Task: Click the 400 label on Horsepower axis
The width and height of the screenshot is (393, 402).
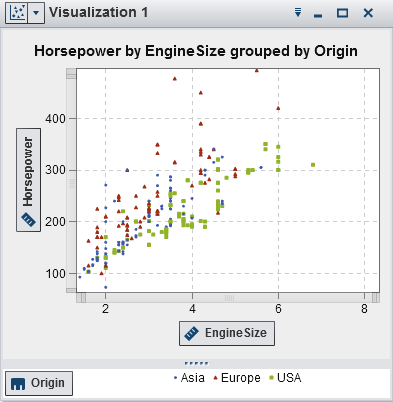Action: 55,119
